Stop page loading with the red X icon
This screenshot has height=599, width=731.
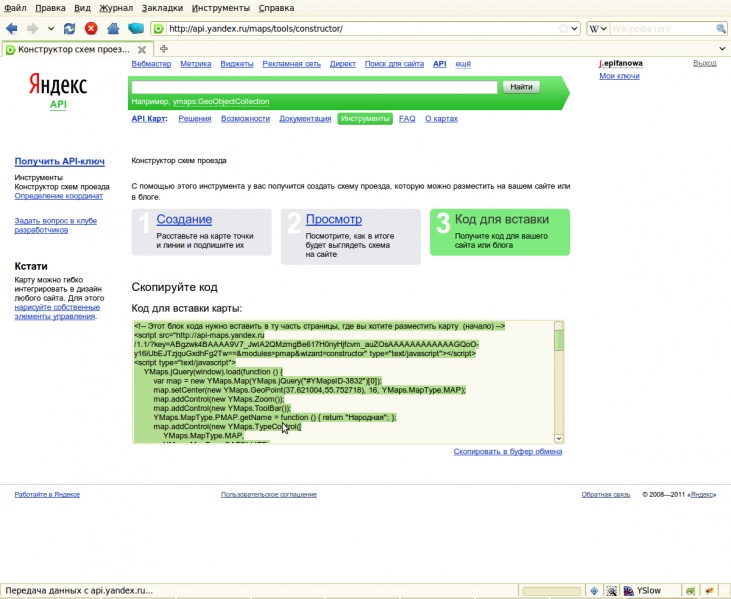tap(91, 28)
